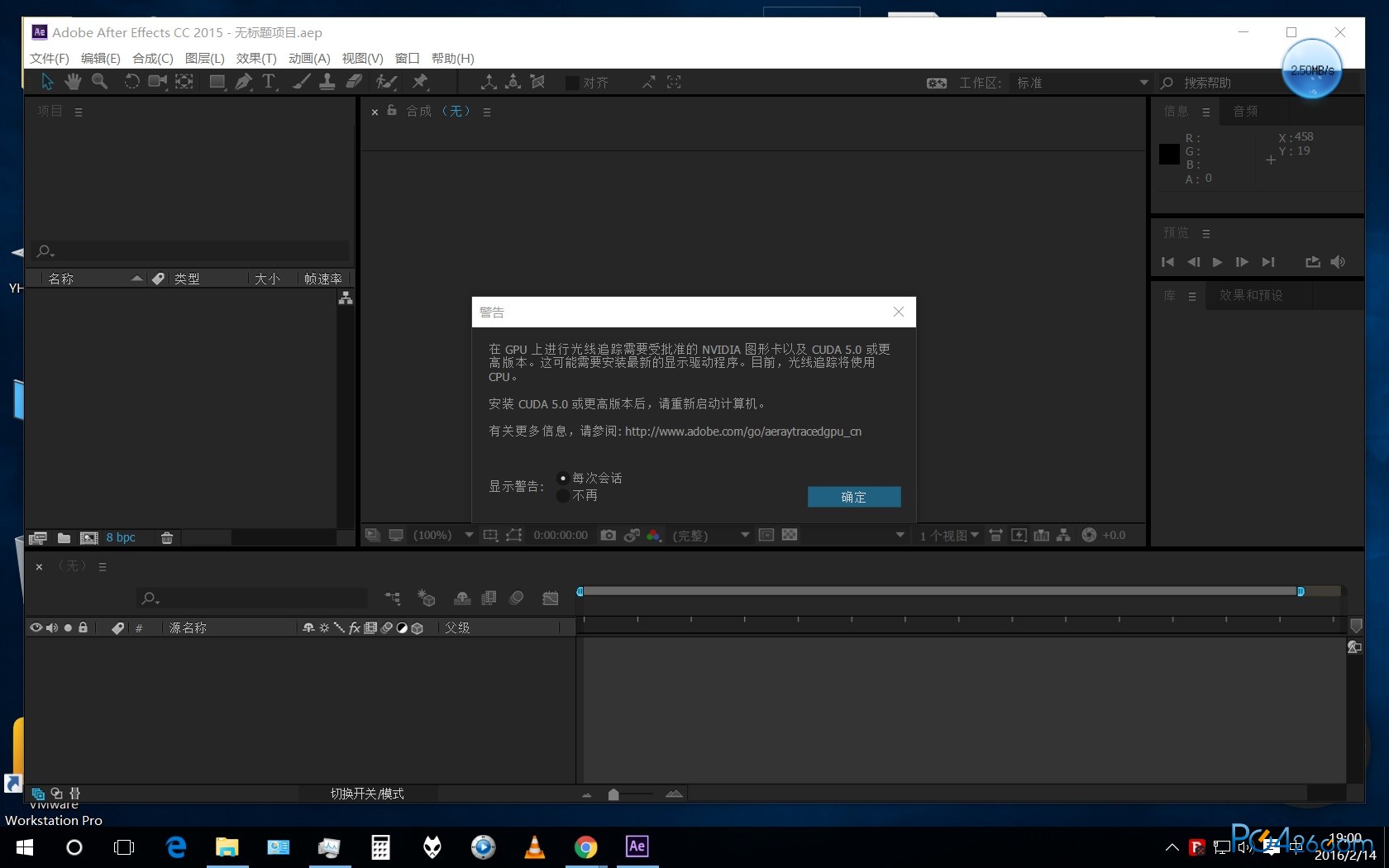The width and height of the screenshot is (1389, 868).
Task: Select the Clone Stamp tool
Action: coord(327,82)
